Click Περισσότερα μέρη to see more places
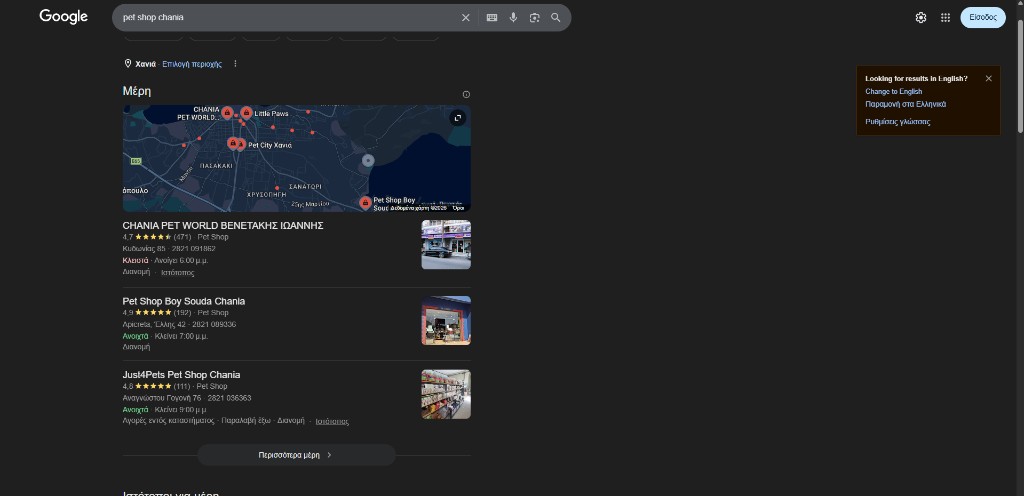The height and width of the screenshot is (496, 1024). (x=296, y=455)
